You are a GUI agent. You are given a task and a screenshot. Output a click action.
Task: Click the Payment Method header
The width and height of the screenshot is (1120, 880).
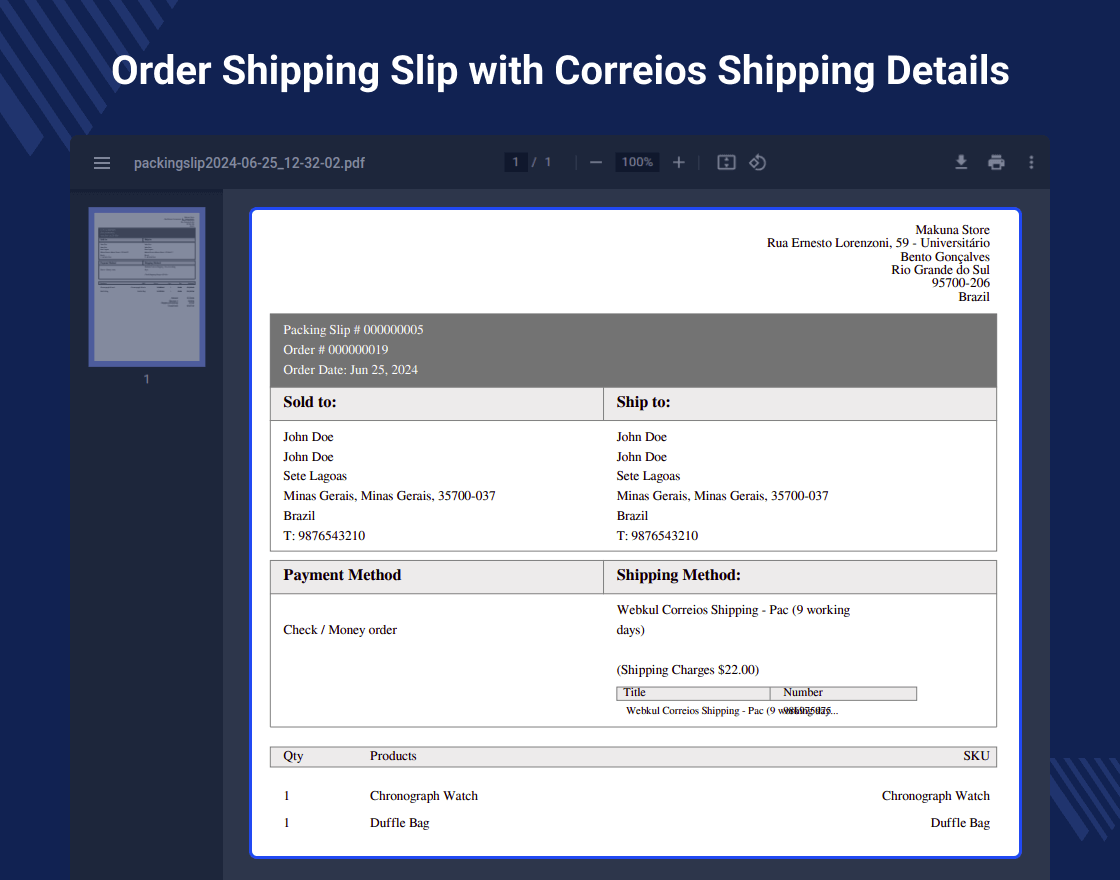(341, 575)
